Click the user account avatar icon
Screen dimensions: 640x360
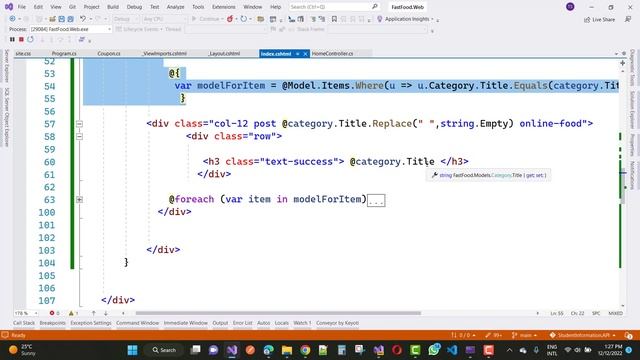tap(570, 7)
